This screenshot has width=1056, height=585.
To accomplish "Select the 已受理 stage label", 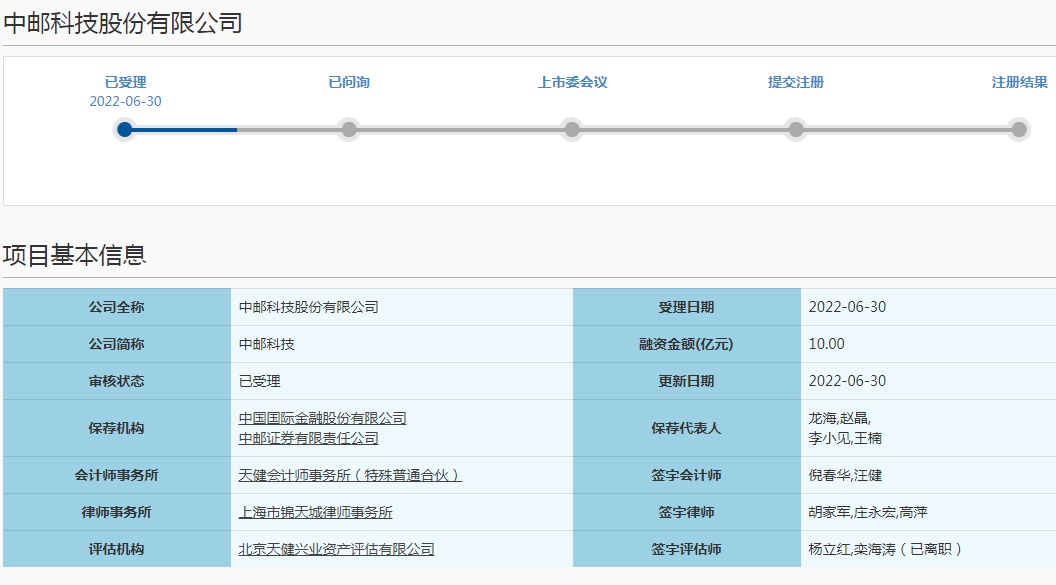I will coord(125,82).
